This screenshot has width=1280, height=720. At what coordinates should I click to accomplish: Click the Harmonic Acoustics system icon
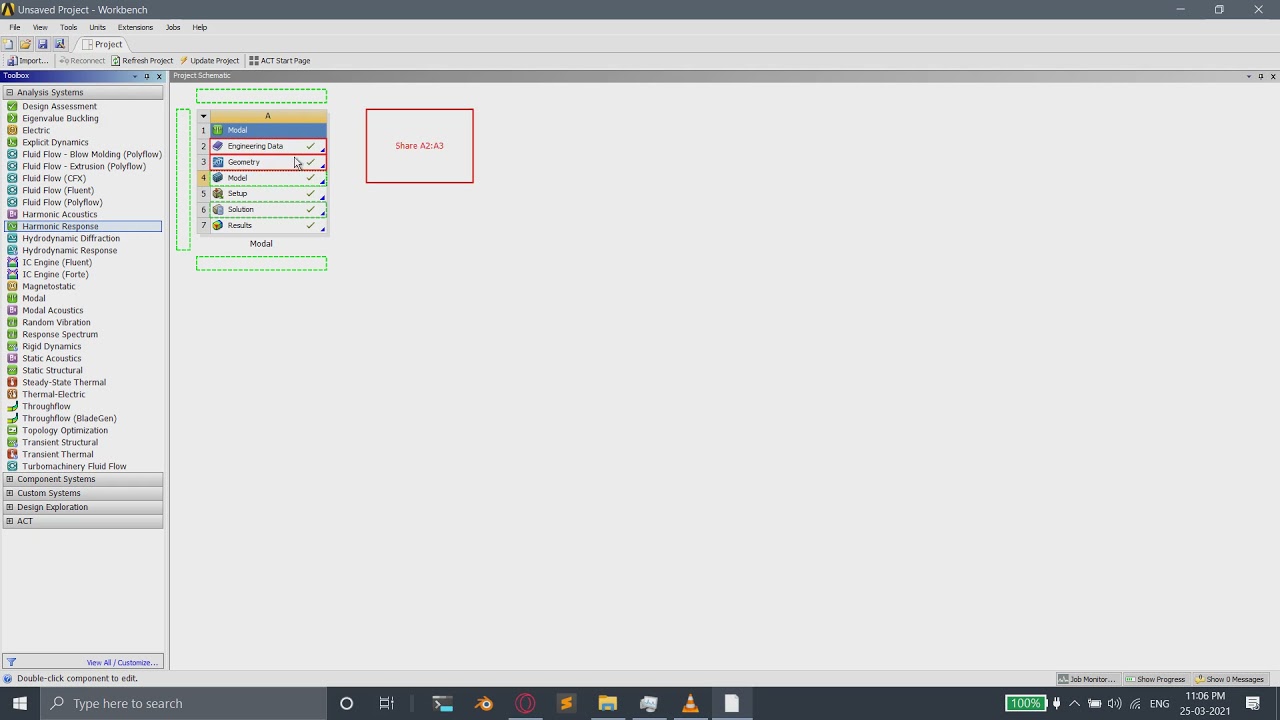[x=12, y=214]
